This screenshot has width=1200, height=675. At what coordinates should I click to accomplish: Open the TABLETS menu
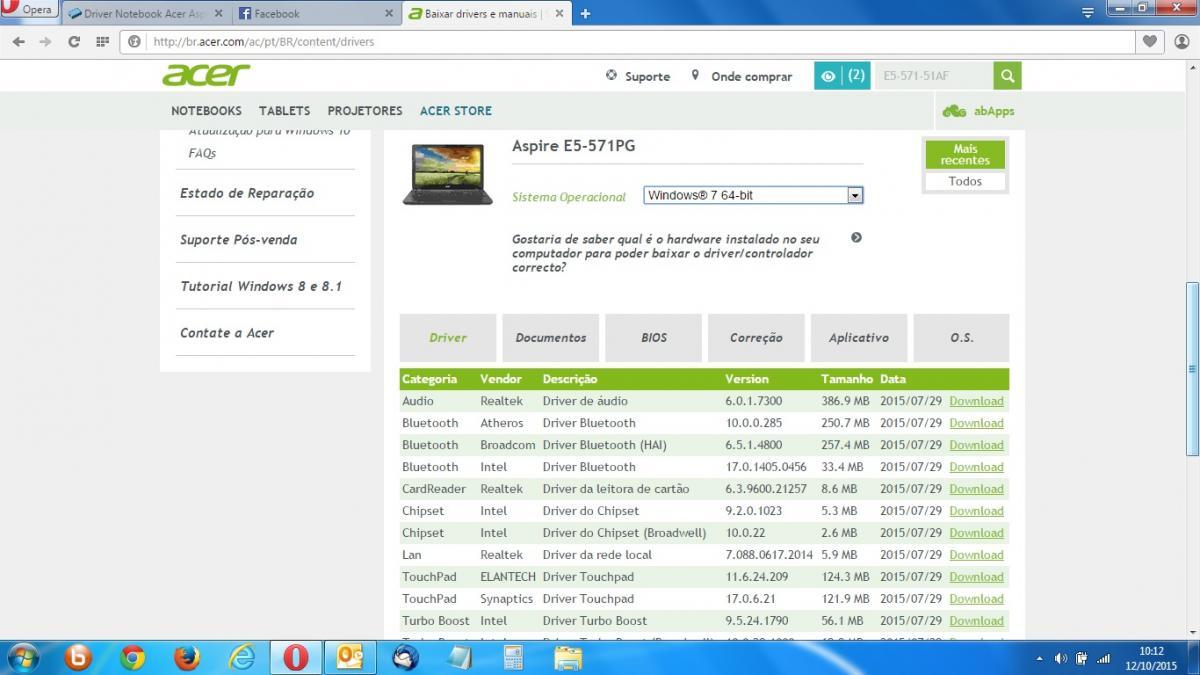click(x=284, y=111)
